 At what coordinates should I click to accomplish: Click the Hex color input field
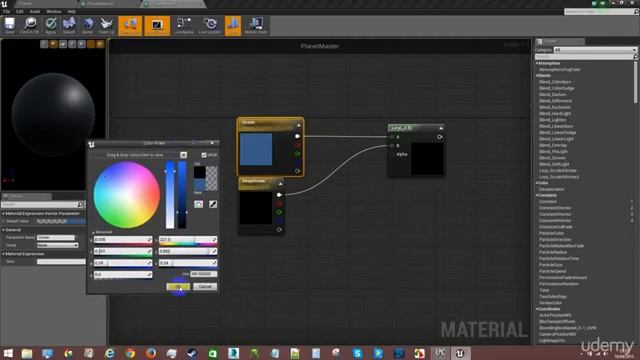click(x=204, y=274)
